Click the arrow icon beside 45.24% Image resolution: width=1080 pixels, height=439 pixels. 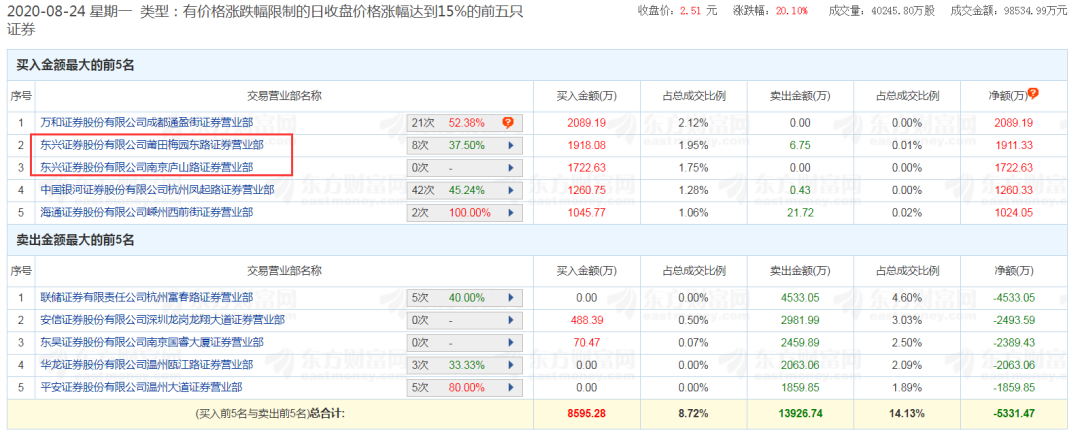point(511,190)
